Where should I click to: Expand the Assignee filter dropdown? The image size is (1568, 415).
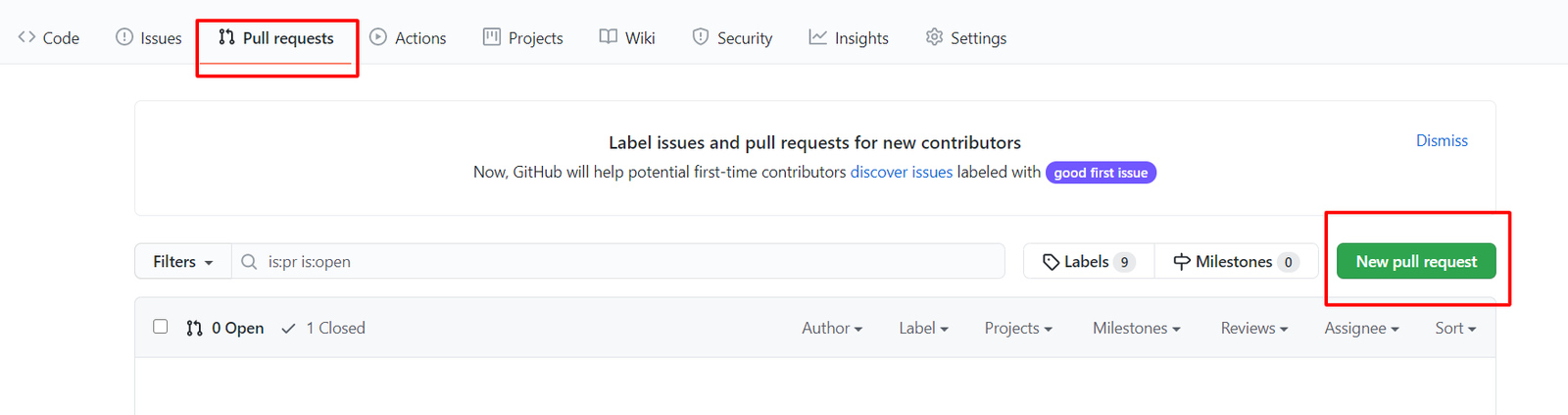pyautogui.click(x=1361, y=329)
